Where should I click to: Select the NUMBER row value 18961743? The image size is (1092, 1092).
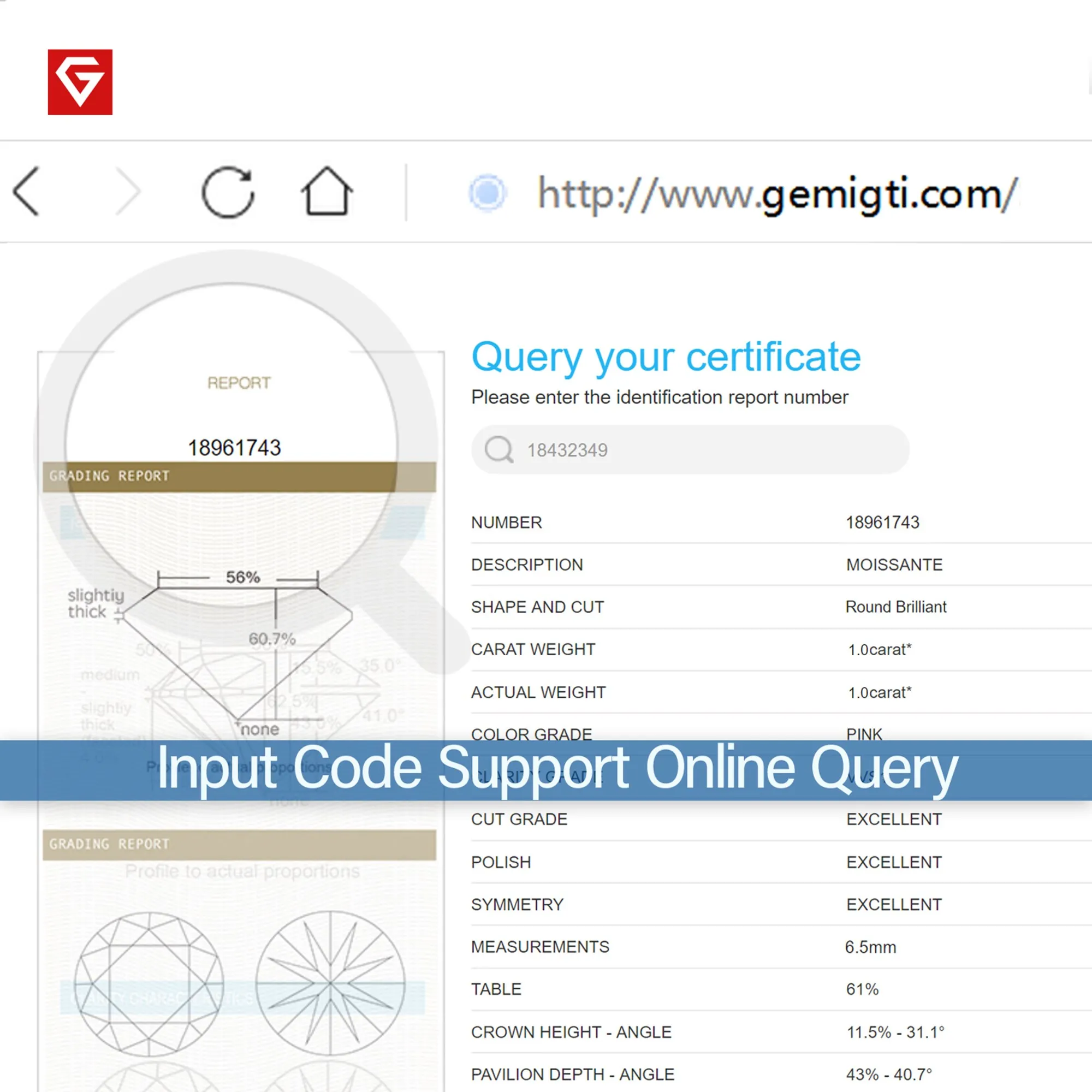click(x=882, y=523)
